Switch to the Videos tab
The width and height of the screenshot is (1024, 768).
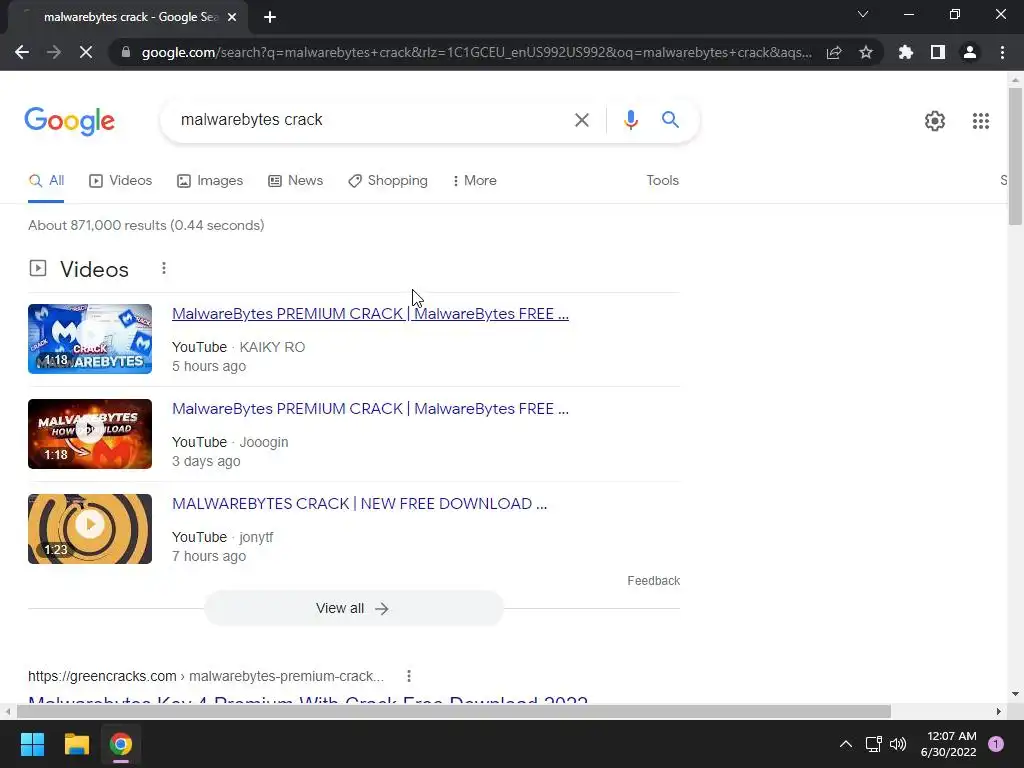pos(120,181)
